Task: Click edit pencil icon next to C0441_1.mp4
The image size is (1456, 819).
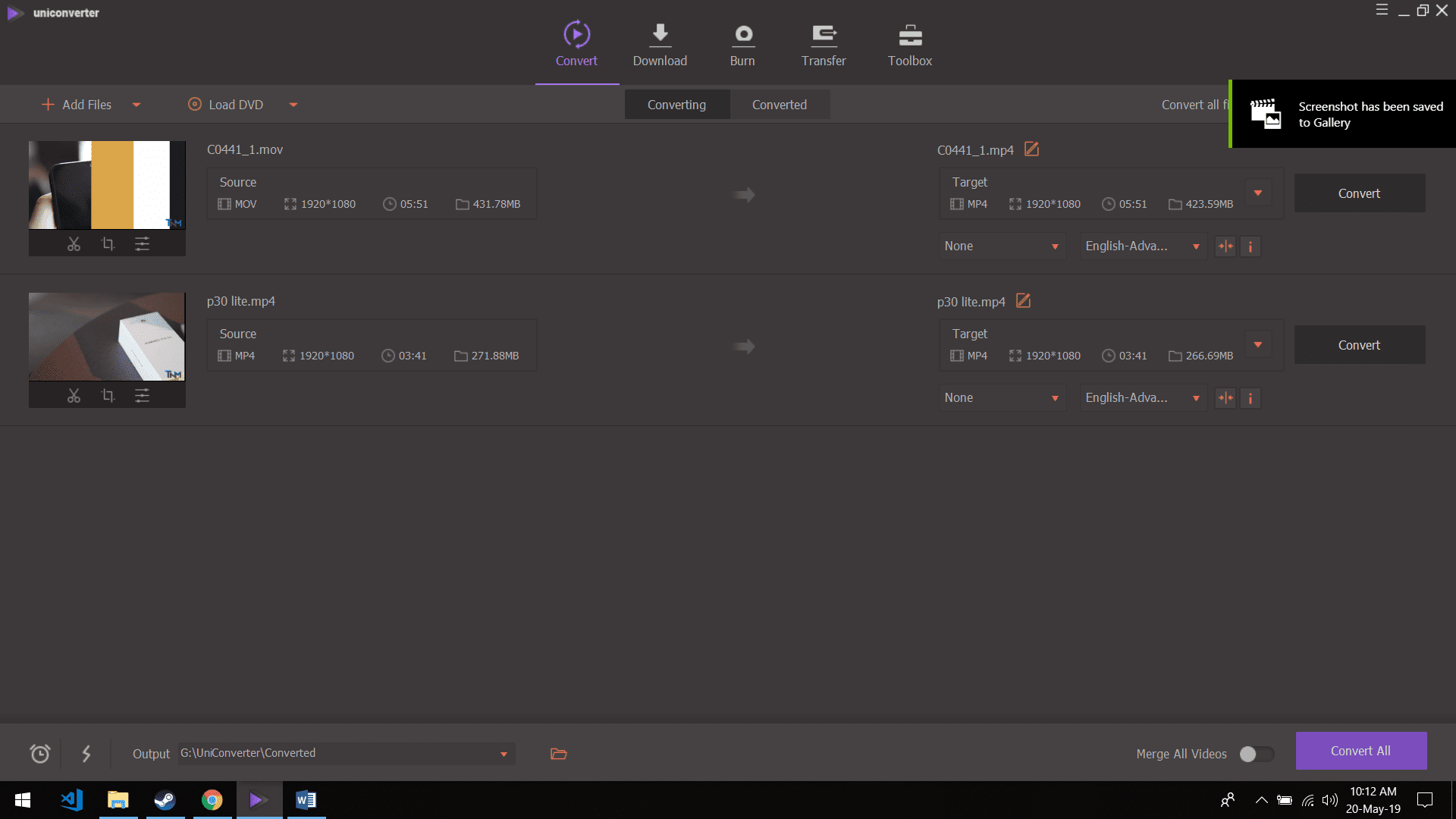Action: [1031, 149]
